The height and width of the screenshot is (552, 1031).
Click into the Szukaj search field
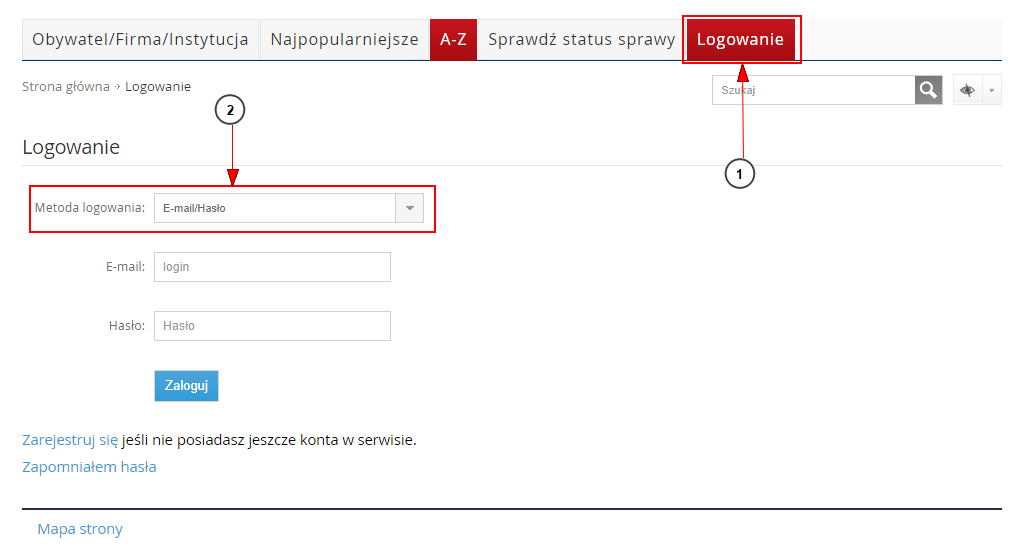coord(812,90)
